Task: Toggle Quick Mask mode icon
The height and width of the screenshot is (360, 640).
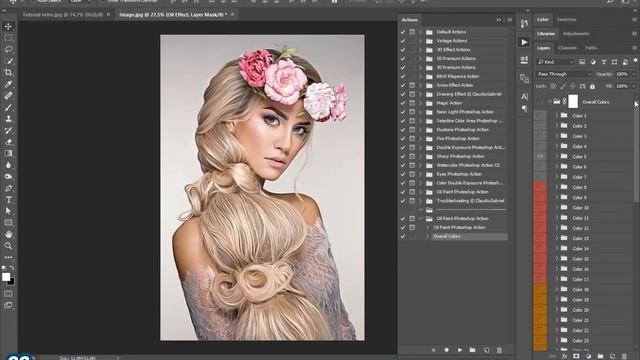Action: click(x=8, y=294)
